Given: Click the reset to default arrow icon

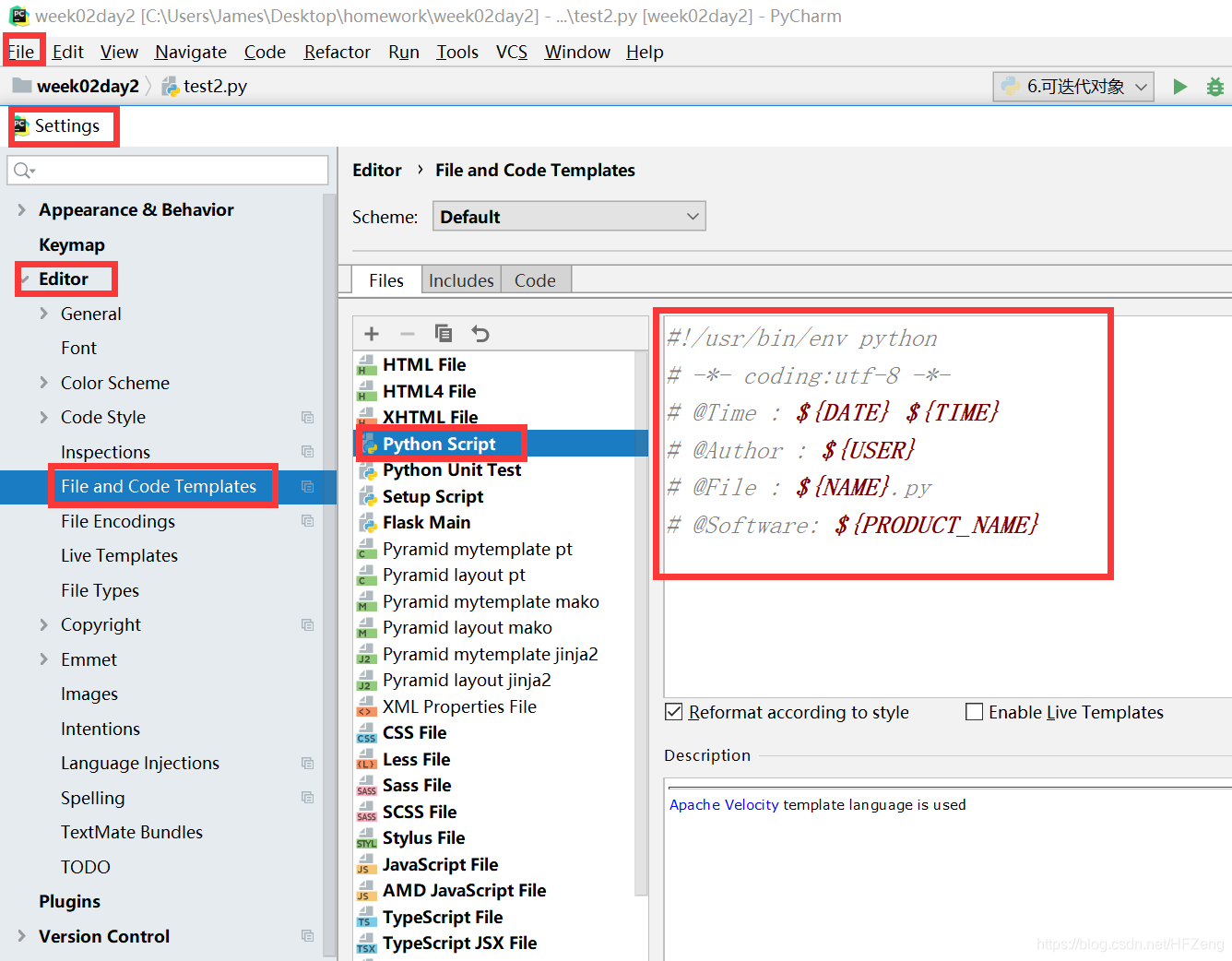Looking at the screenshot, I should [480, 334].
